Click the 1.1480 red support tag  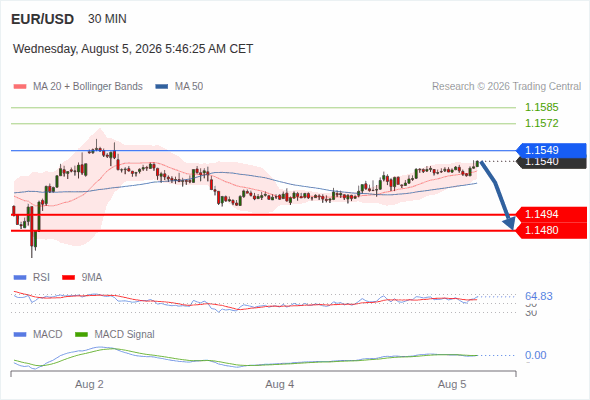point(551,230)
